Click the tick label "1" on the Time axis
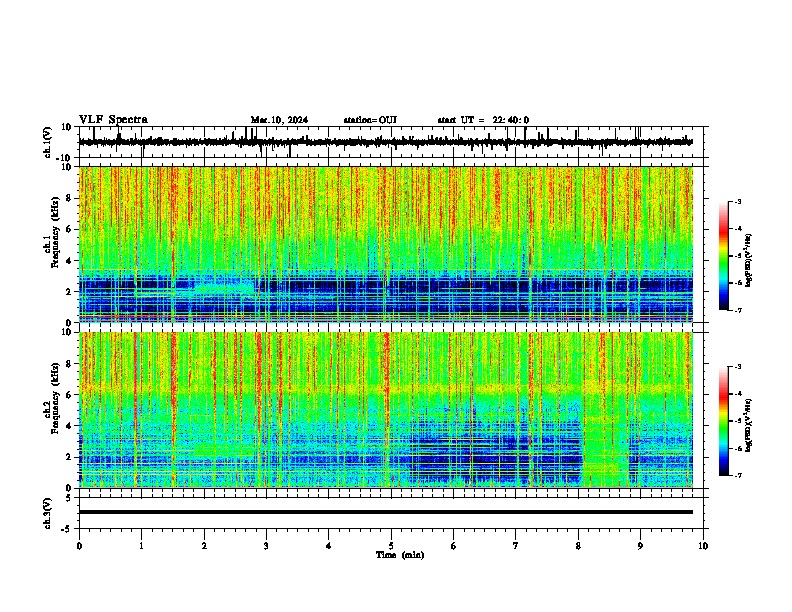The width and height of the screenshot is (792, 612). tap(141, 546)
